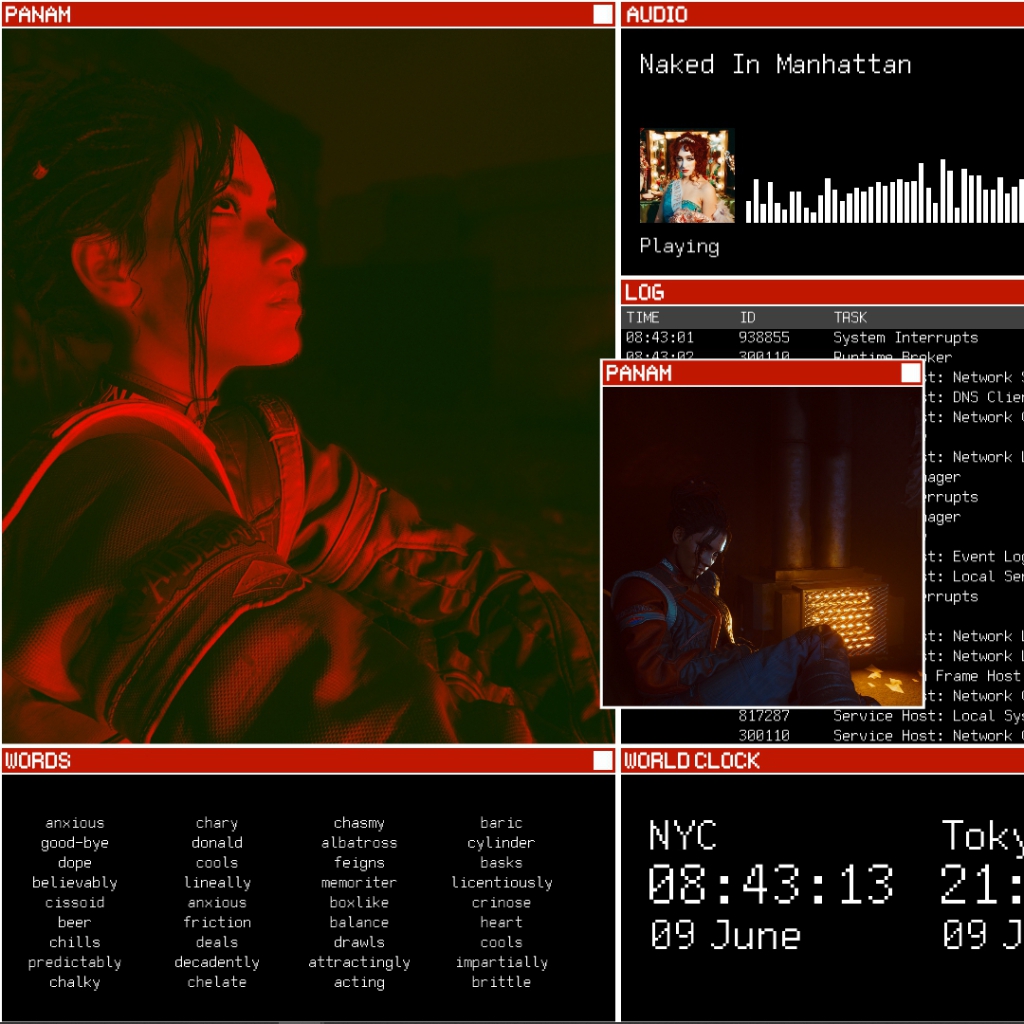Select the word "chills"
Screen dimensions: 1024x1024
click(74, 942)
